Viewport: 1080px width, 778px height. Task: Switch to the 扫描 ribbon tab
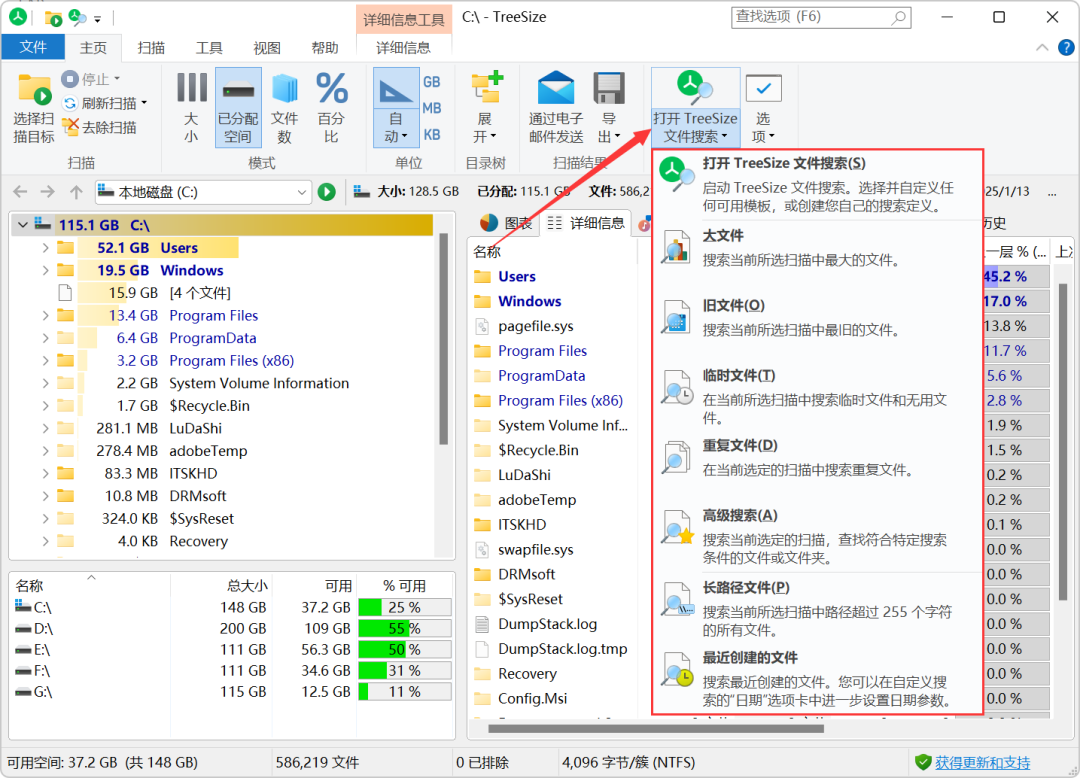(x=151, y=48)
